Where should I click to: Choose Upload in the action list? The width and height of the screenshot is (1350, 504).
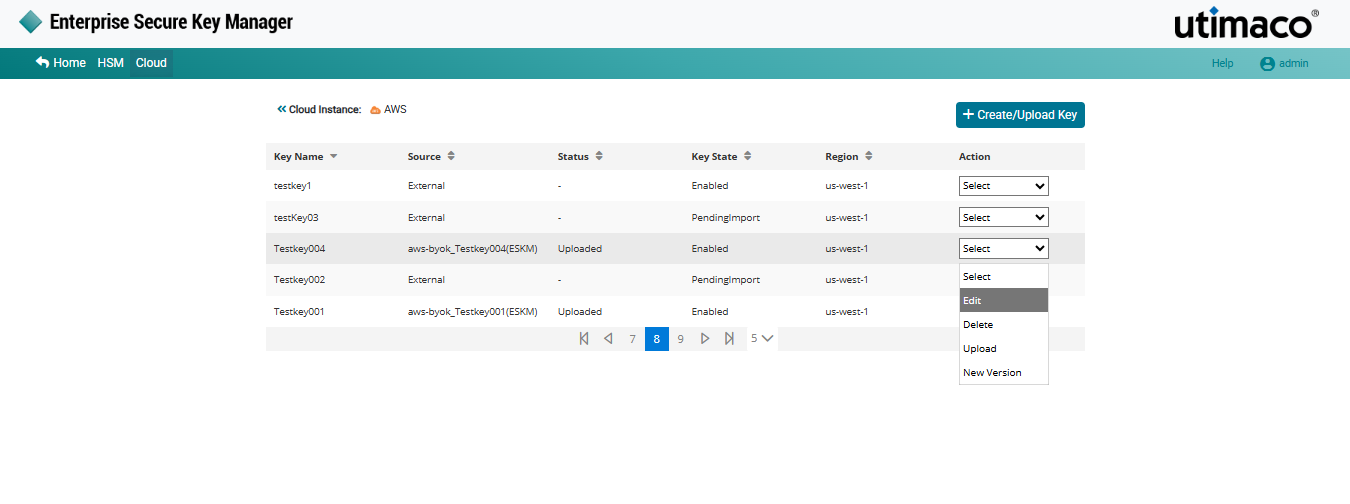(x=1004, y=348)
